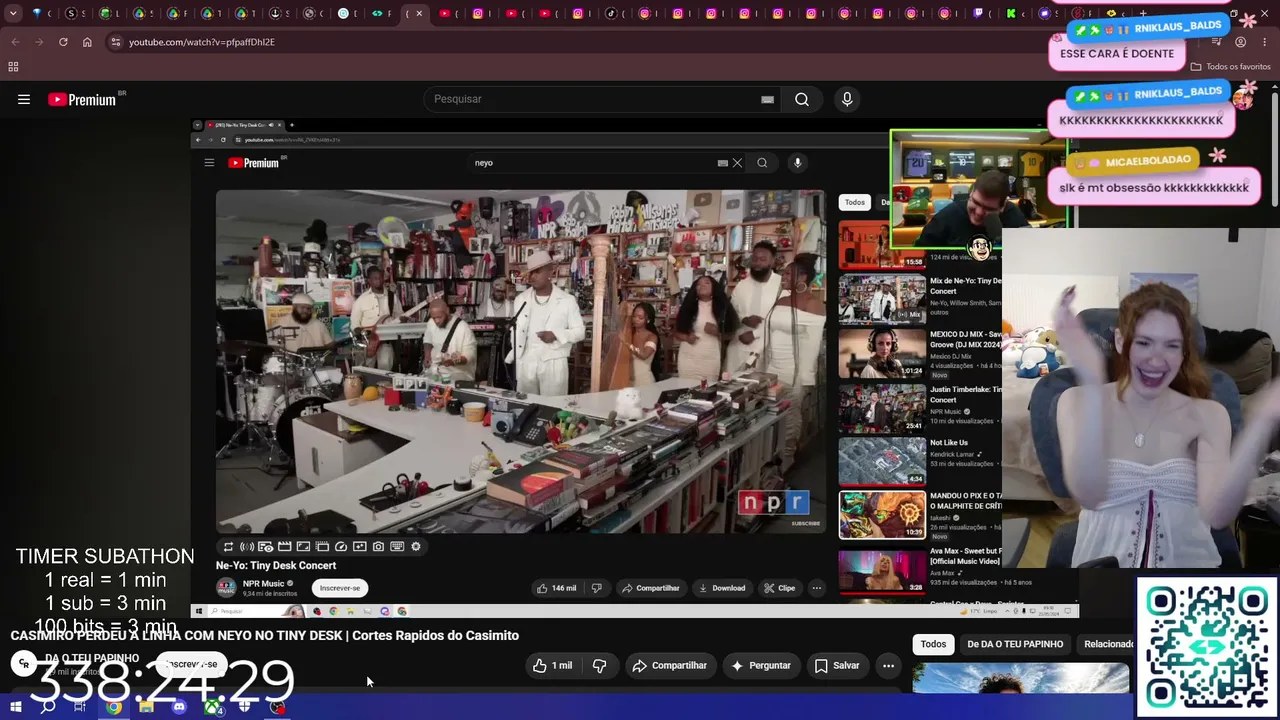
Task: Open Windows Start menu
Action: (x=15, y=707)
